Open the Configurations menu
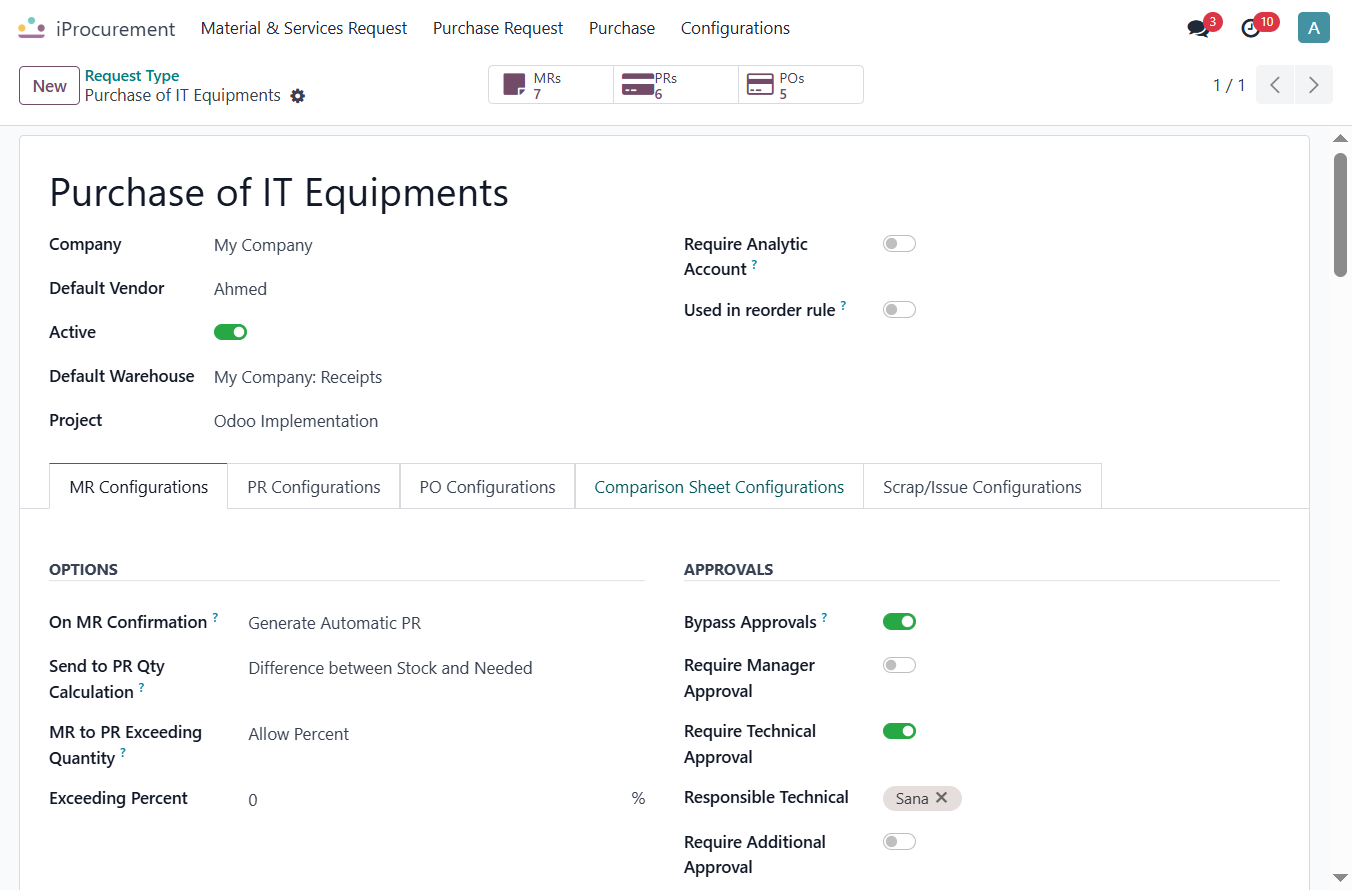 (735, 28)
